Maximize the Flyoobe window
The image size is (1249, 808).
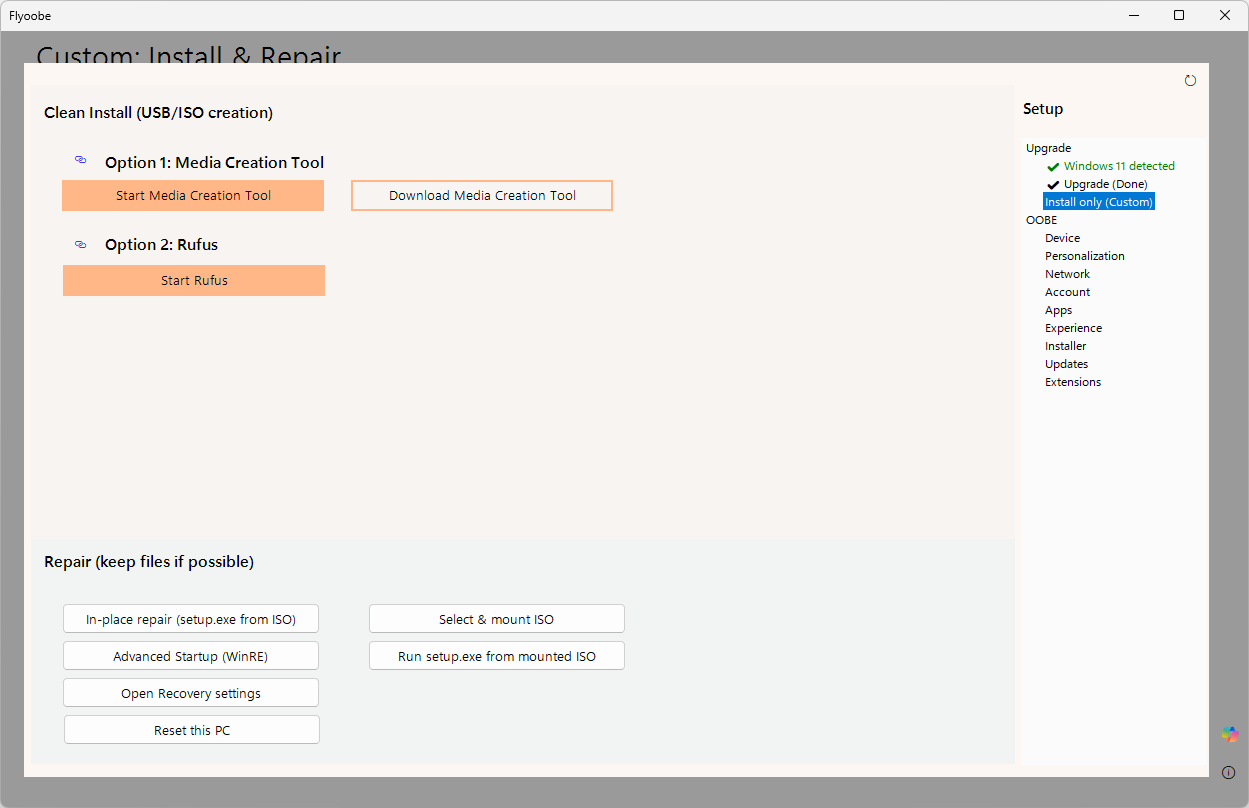(x=1179, y=15)
